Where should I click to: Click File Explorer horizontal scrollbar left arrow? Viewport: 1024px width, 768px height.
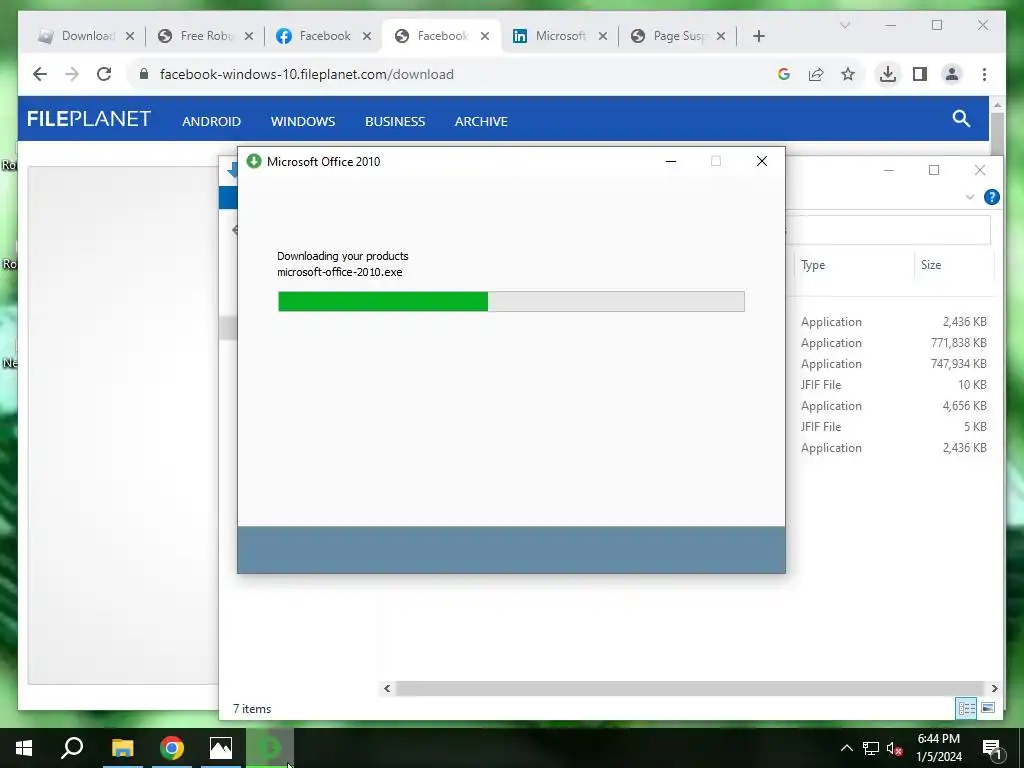387,688
